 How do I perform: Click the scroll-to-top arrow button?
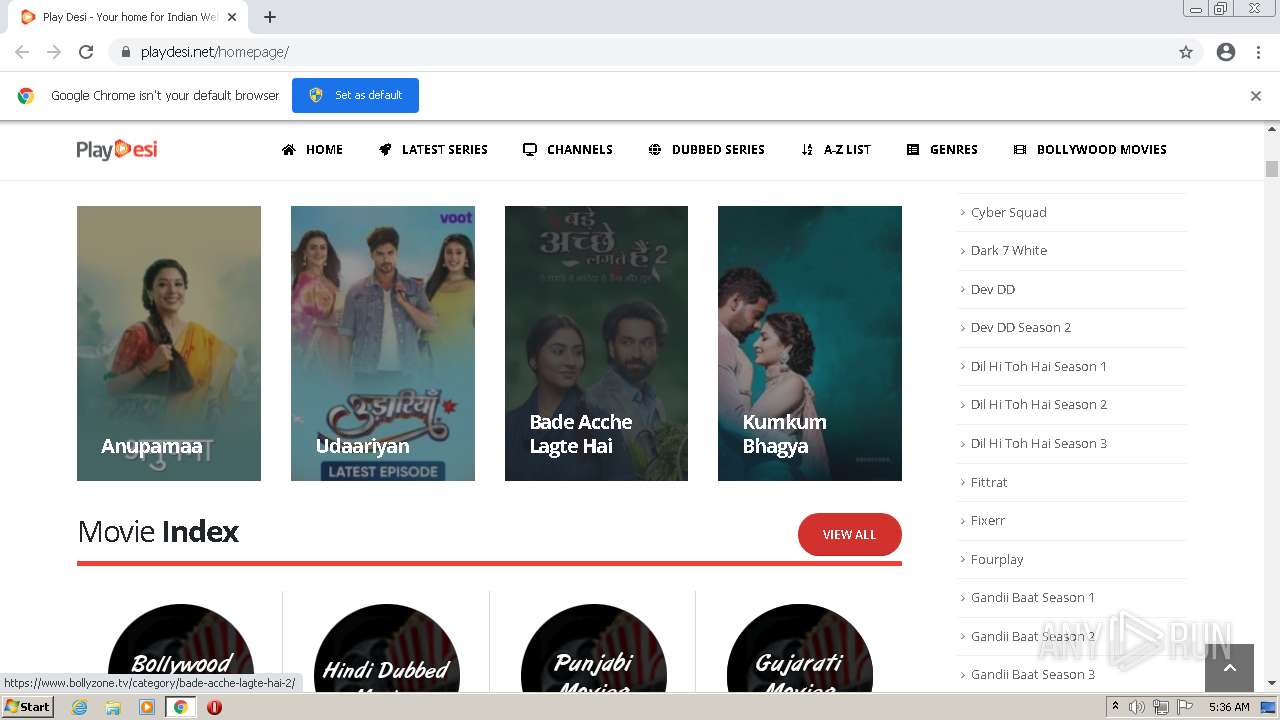coord(1229,668)
